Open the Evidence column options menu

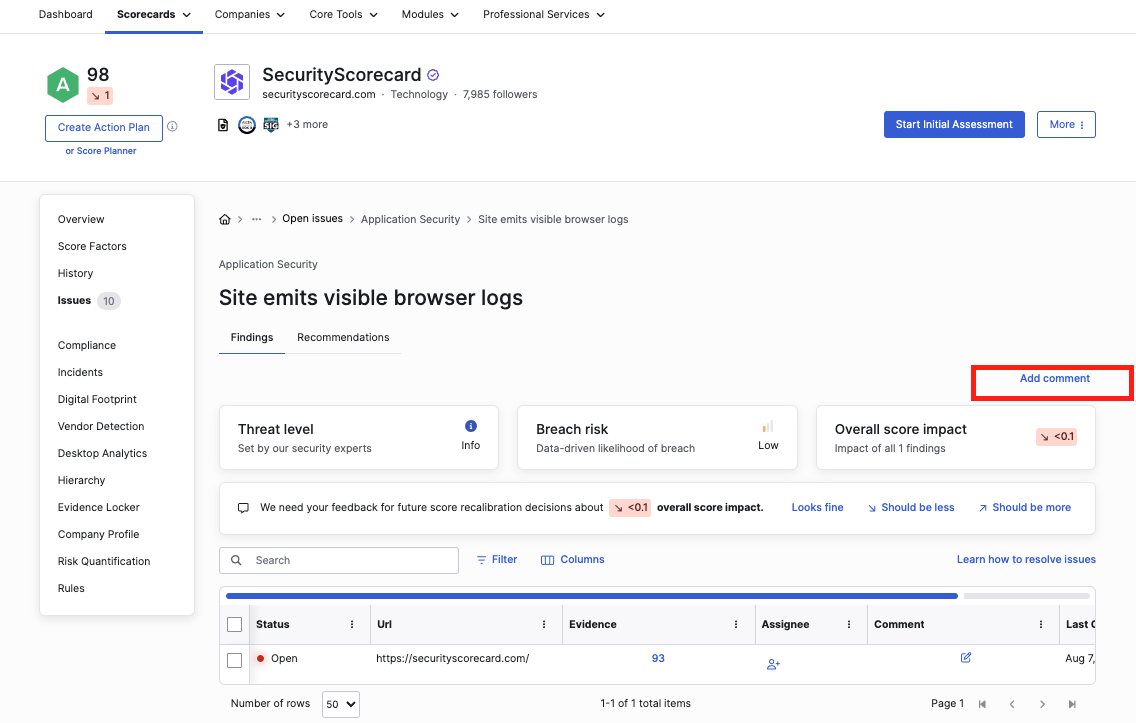[x=736, y=624]
